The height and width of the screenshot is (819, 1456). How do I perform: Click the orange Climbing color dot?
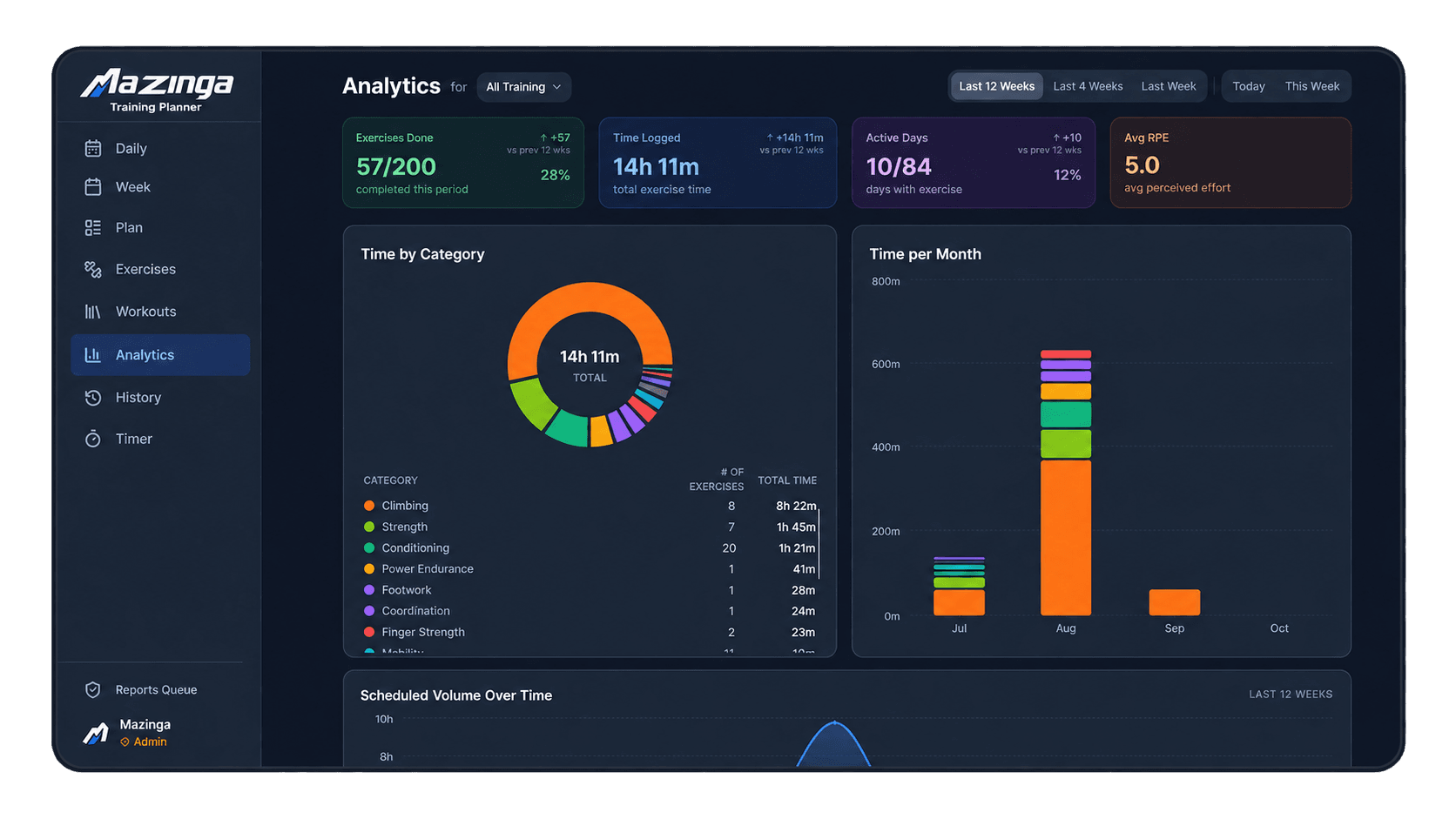(x=369, y=506)
